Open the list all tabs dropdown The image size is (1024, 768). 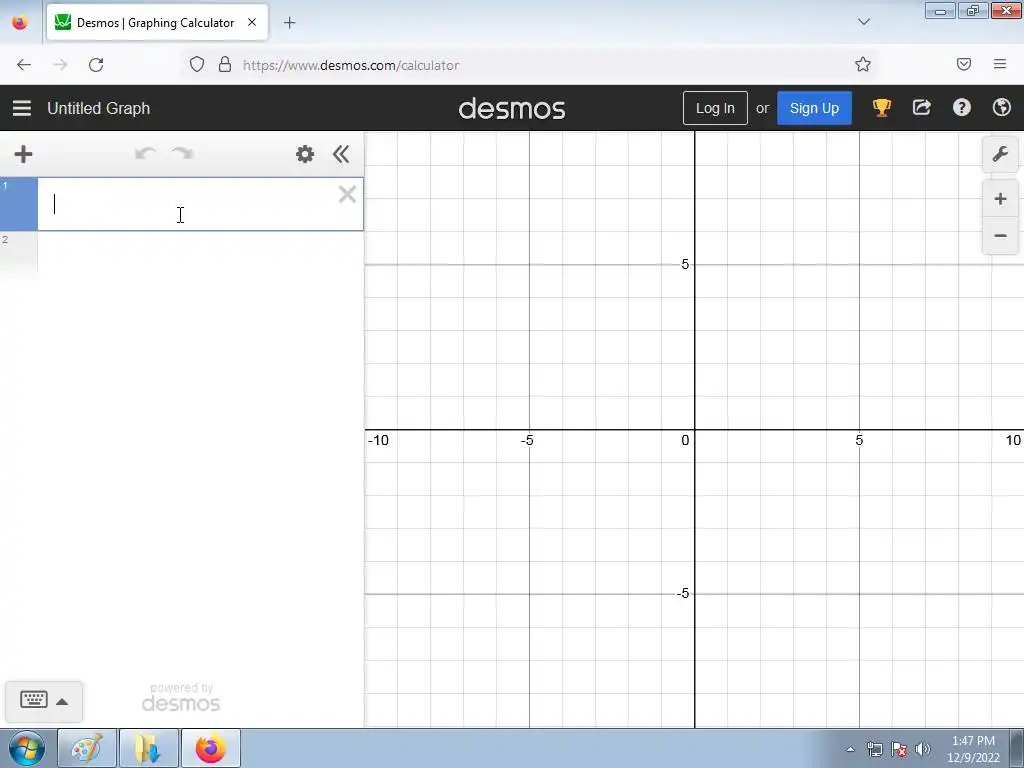click(x=863, y=22)
